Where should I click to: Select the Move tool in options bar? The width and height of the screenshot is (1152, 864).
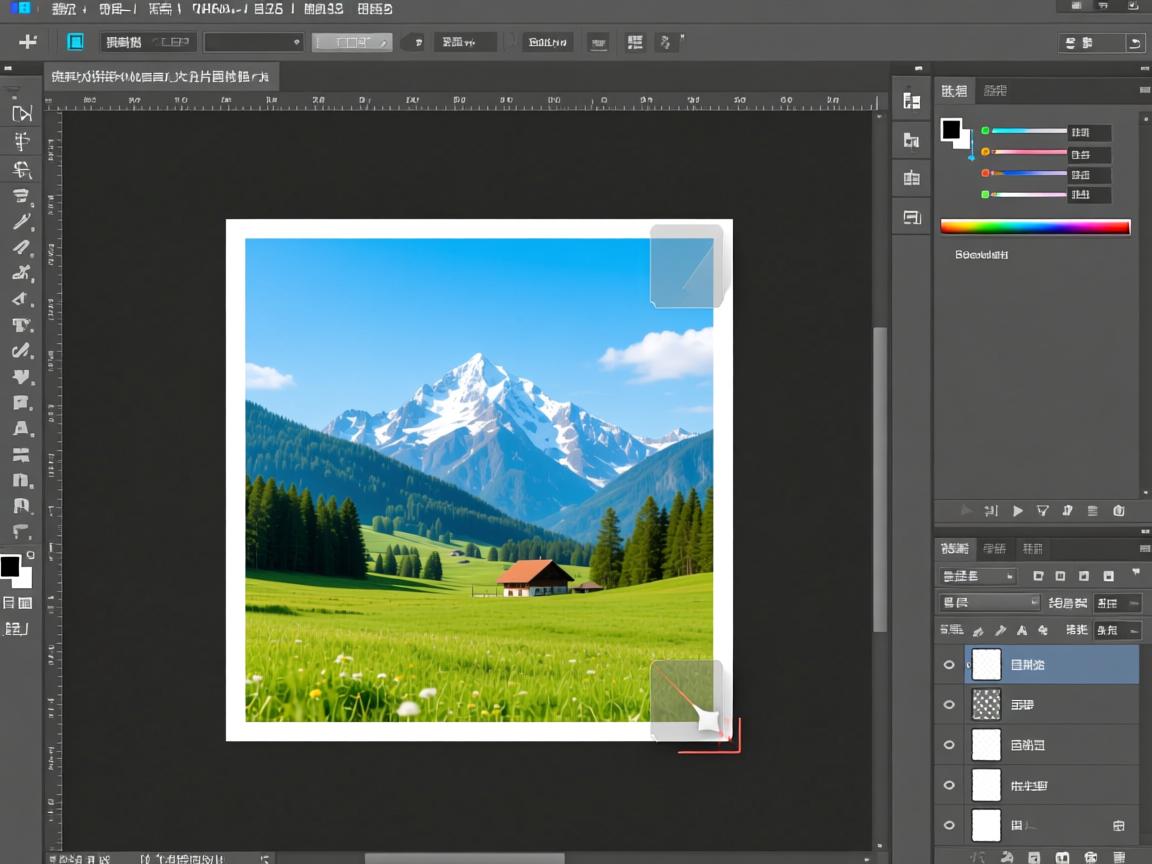[28, 42]
